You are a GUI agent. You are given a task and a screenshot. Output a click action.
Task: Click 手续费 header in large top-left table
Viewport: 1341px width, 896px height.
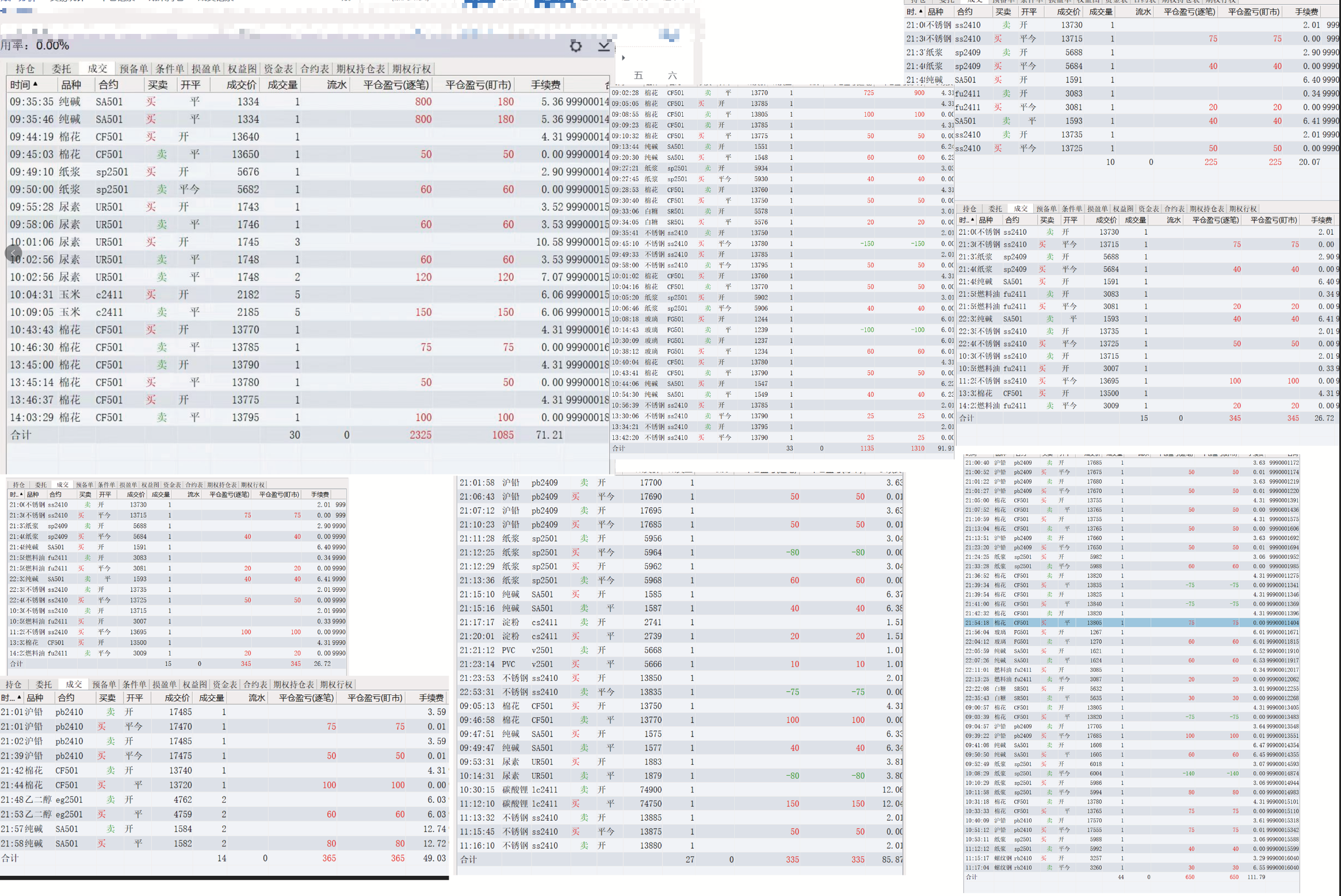(x=545, y=85)
